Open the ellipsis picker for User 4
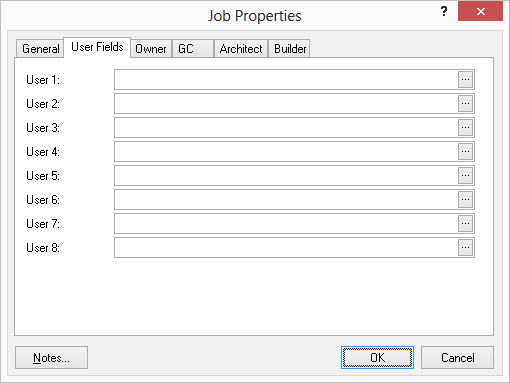This screenshot has width=510, height=383. [x=465, y=152]
